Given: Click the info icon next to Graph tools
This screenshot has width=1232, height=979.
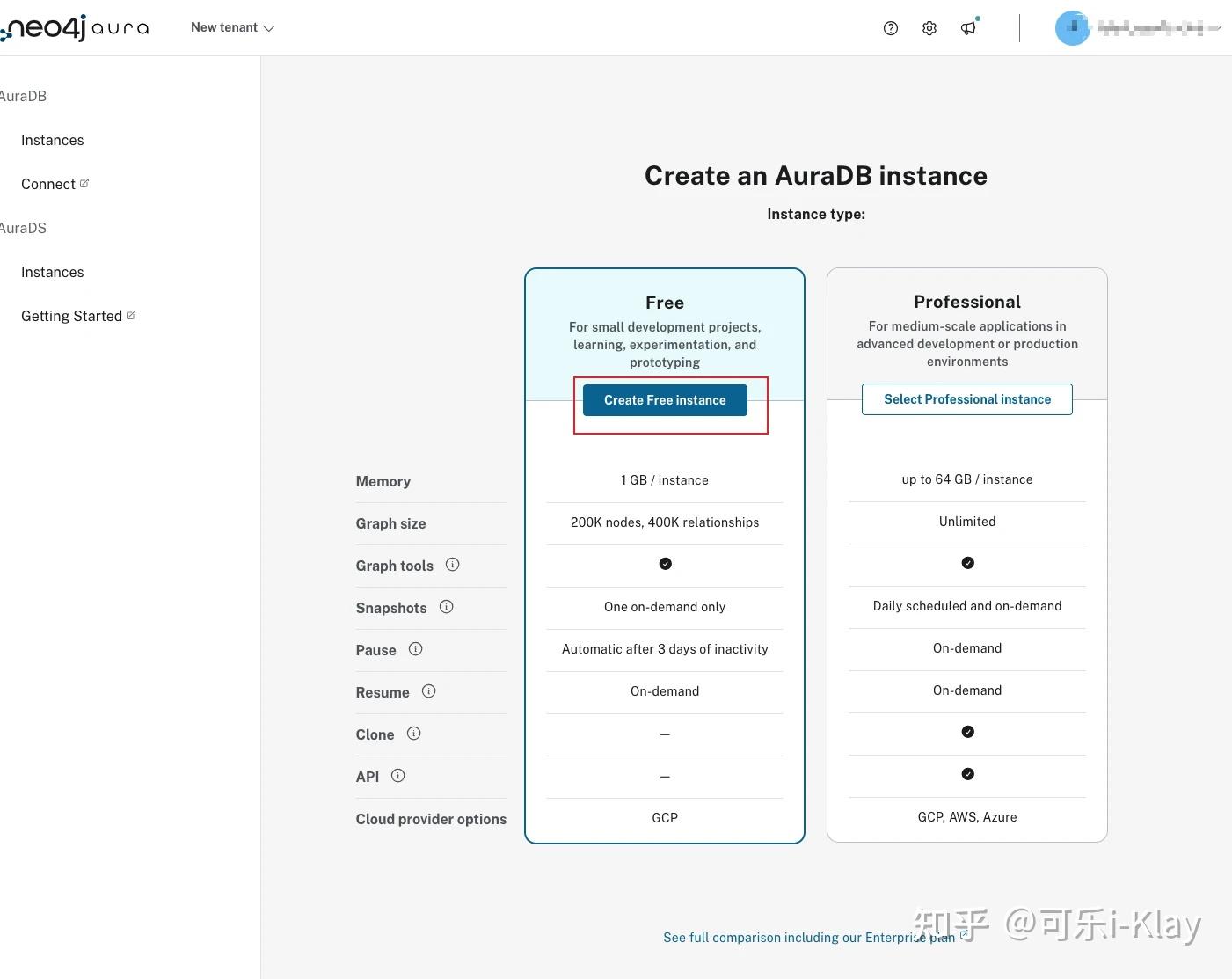Looking at the screenshot, I should (x=452, y=564).
